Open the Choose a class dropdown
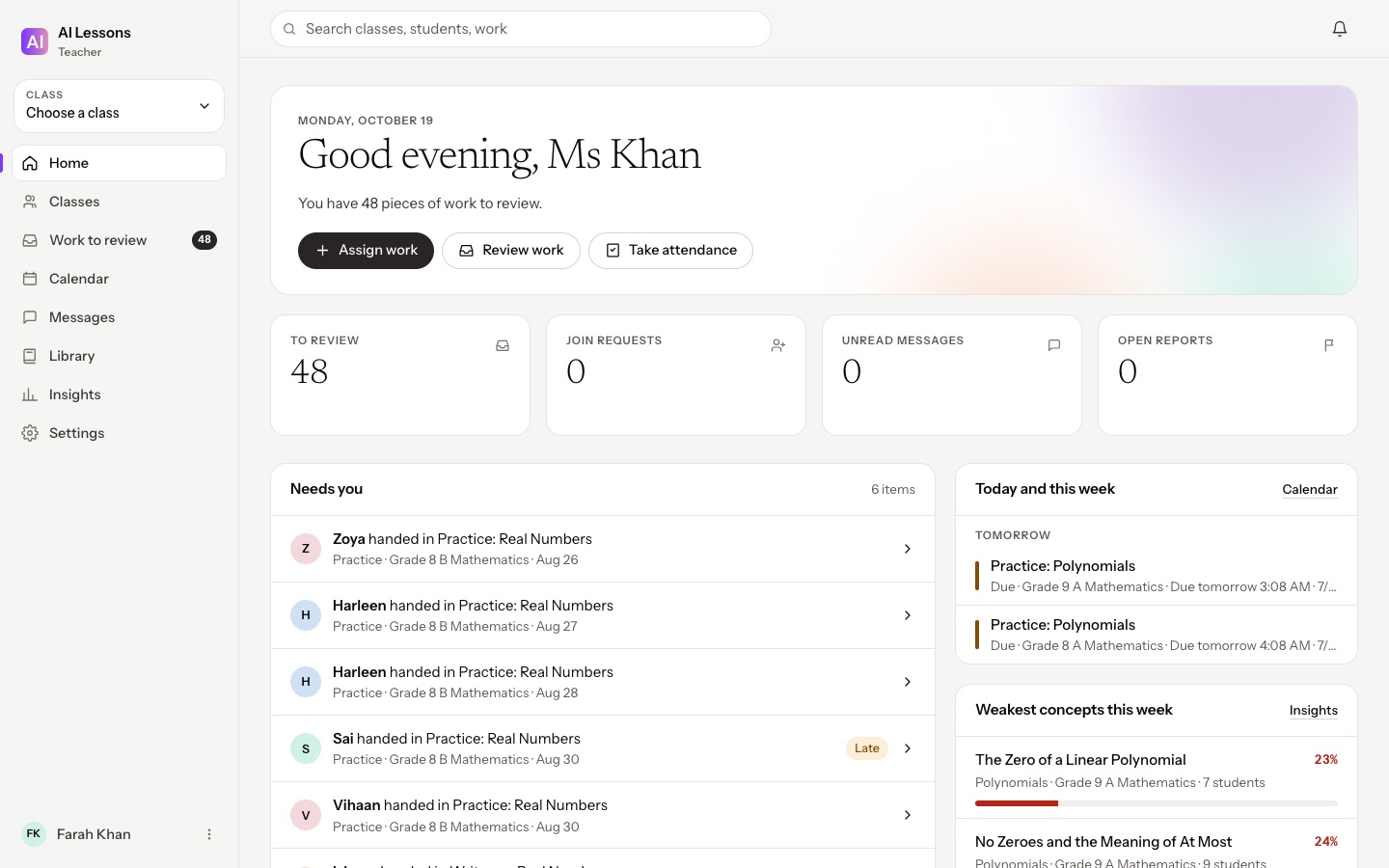 click(x=120, y=106)
